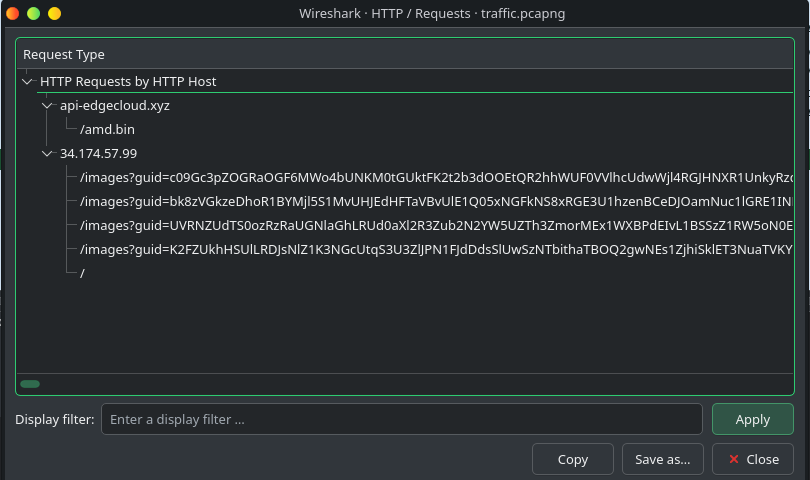Click the yellow window button
This screenshot has height=480, width=810.
(54, 13)
